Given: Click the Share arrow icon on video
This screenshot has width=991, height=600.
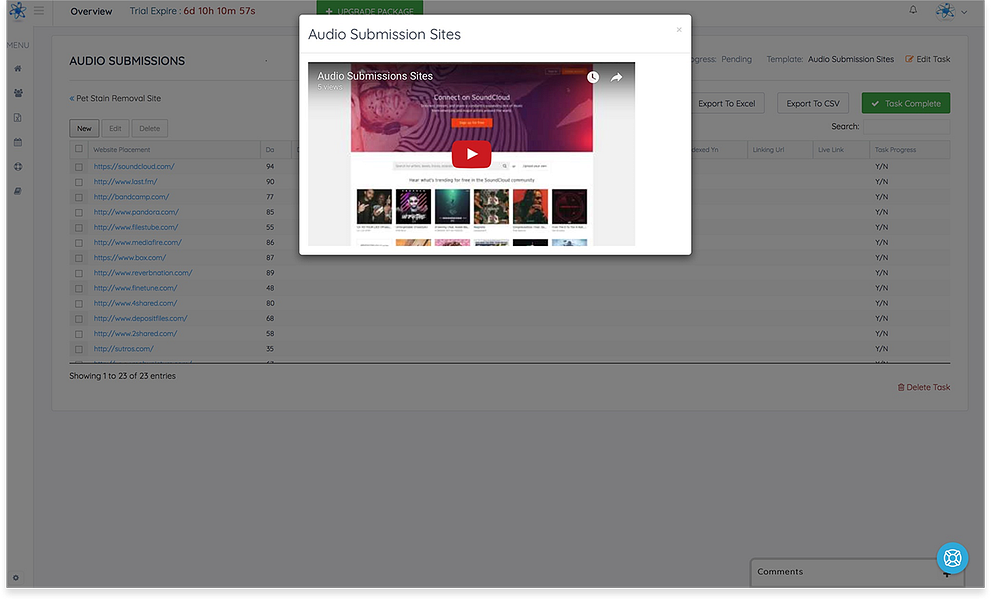Looking at the screenshot, I should pyautogui.click(x=616, y=77).
